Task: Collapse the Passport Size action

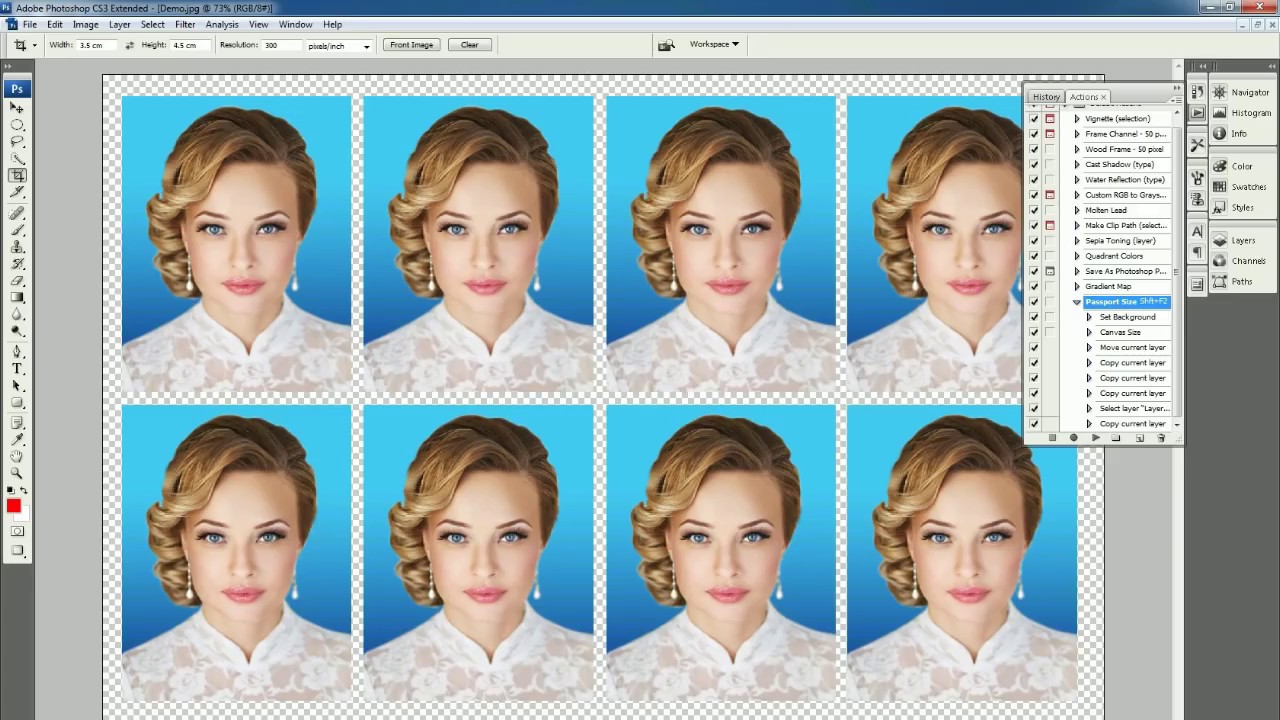Action: [x=1077, y=302]
